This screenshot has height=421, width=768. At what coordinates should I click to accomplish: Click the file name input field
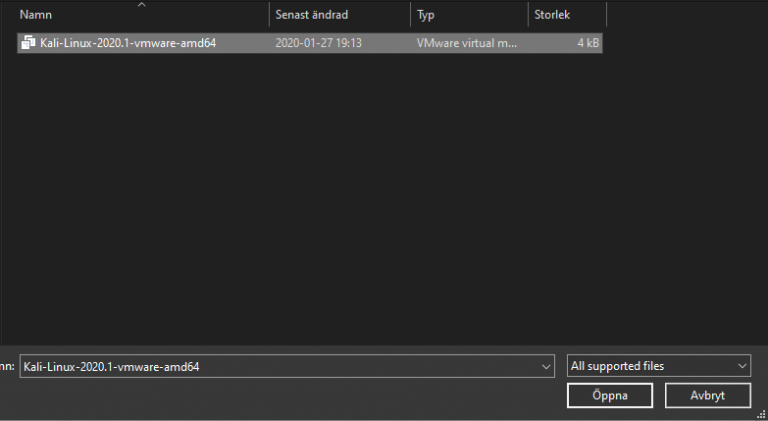tap(275, 367)
